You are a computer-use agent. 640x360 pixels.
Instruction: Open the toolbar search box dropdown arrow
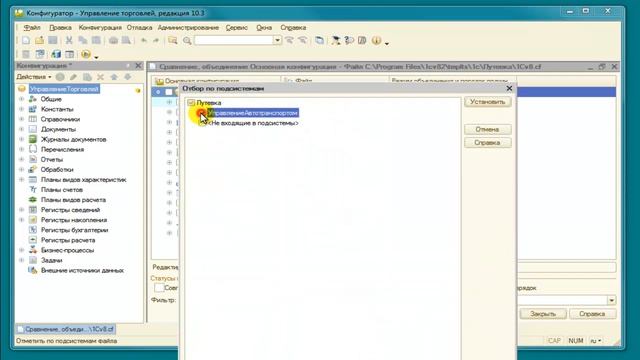tap(277, 40)
